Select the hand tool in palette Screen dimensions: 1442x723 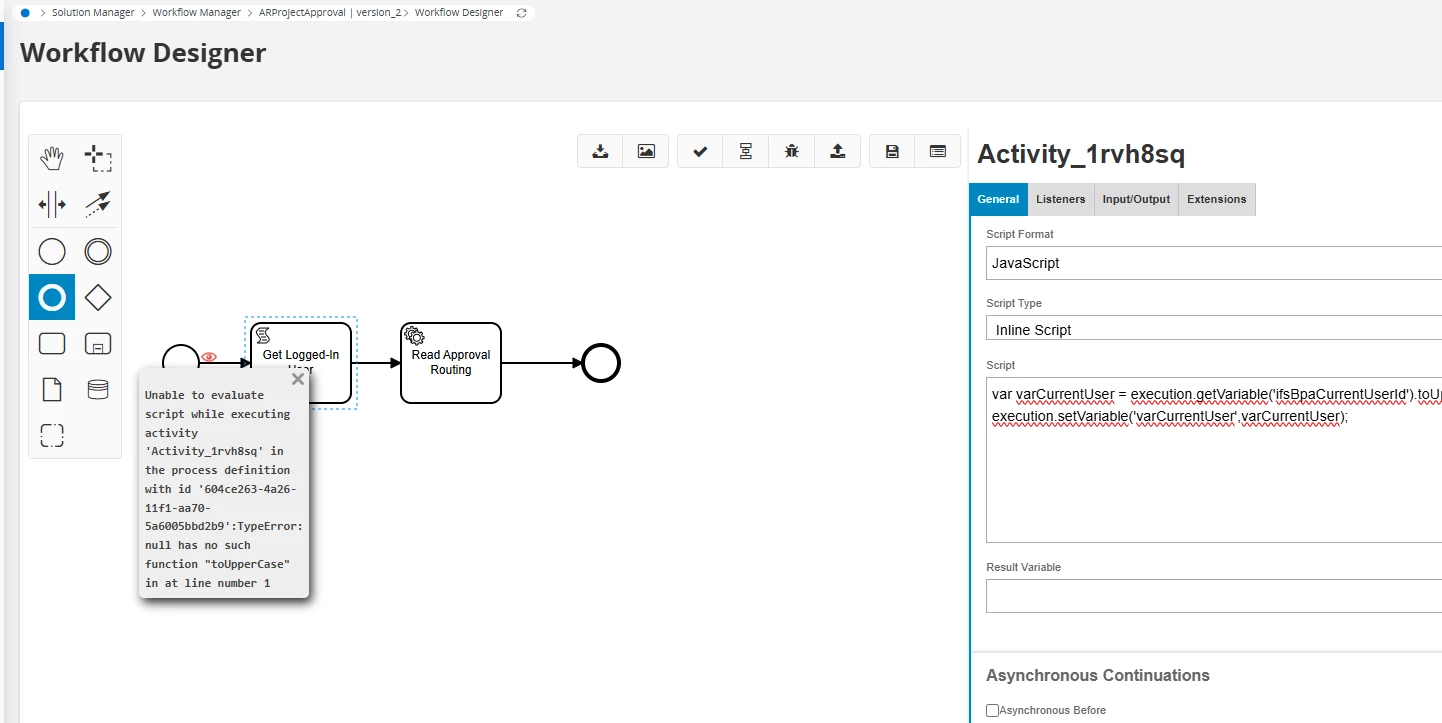coord(52,158)
